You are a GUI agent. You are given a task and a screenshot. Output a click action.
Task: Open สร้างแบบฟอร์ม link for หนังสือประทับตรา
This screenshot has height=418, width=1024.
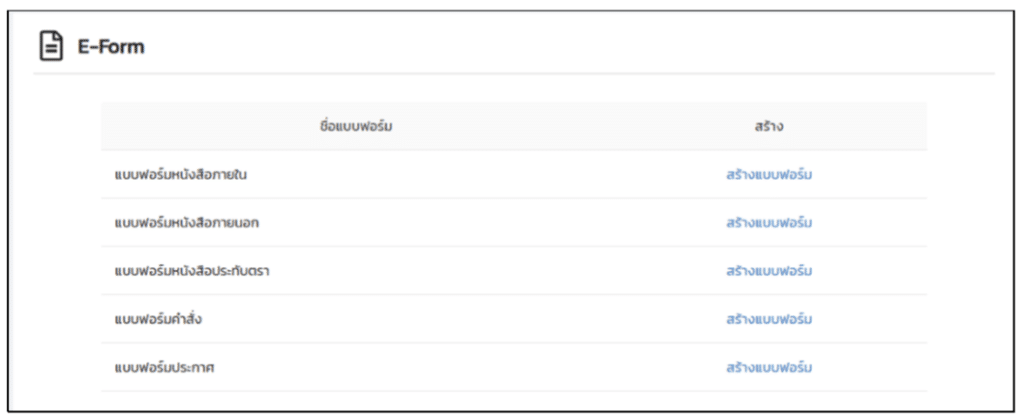click(769, 271)
